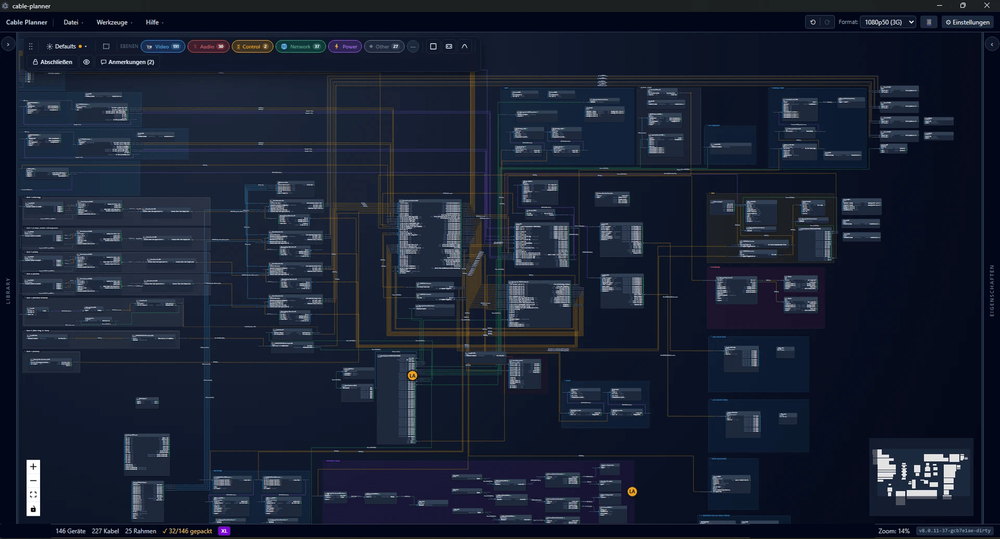Image resolution: width=1000 pixels, height=539 pixels.
Task: Toggle the Power layer filter
Action: click(345, 47)
